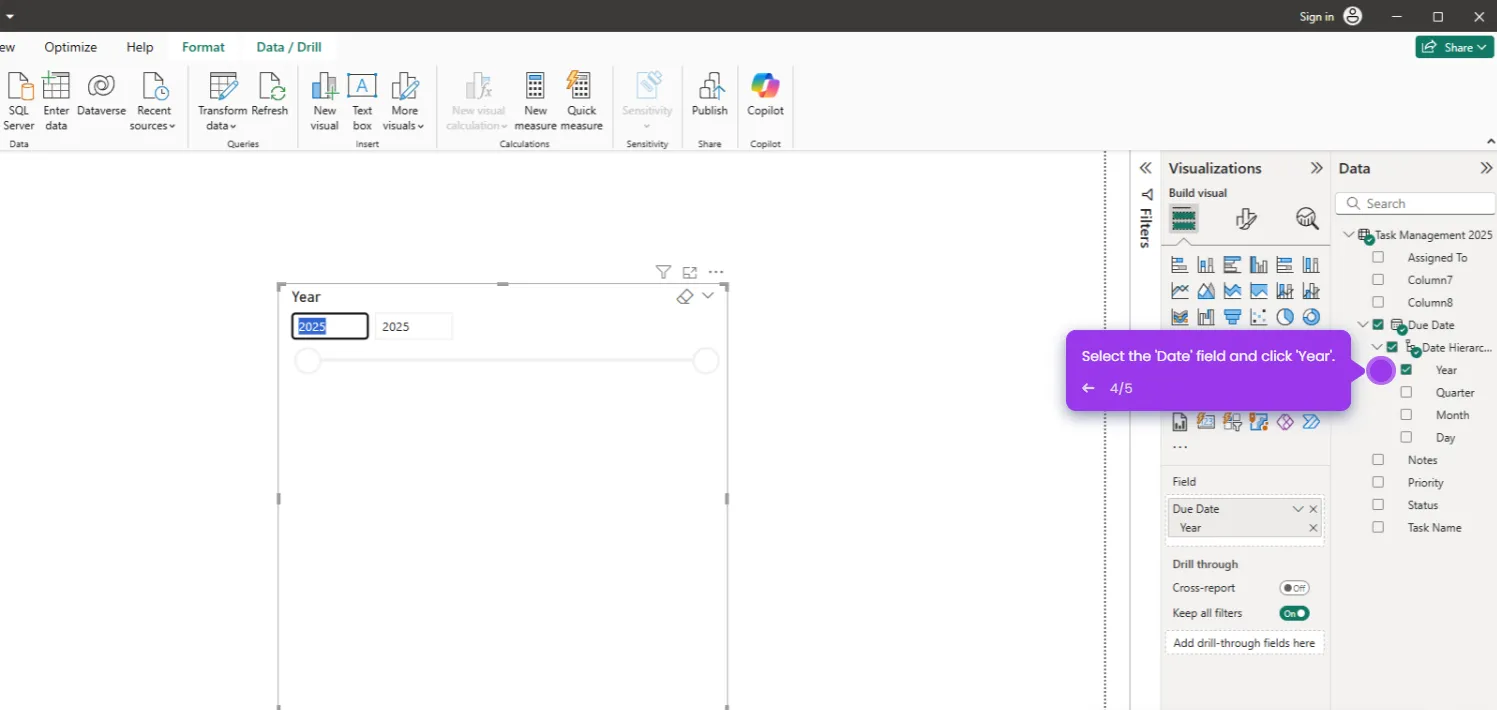Check the Column8 field

tap(1378, 302)
